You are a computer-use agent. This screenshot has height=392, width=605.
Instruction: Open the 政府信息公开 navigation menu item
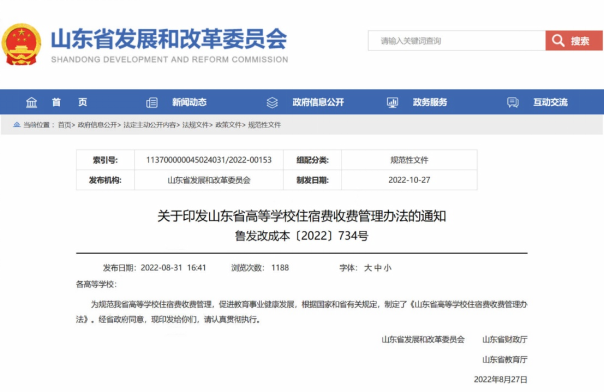318,102
